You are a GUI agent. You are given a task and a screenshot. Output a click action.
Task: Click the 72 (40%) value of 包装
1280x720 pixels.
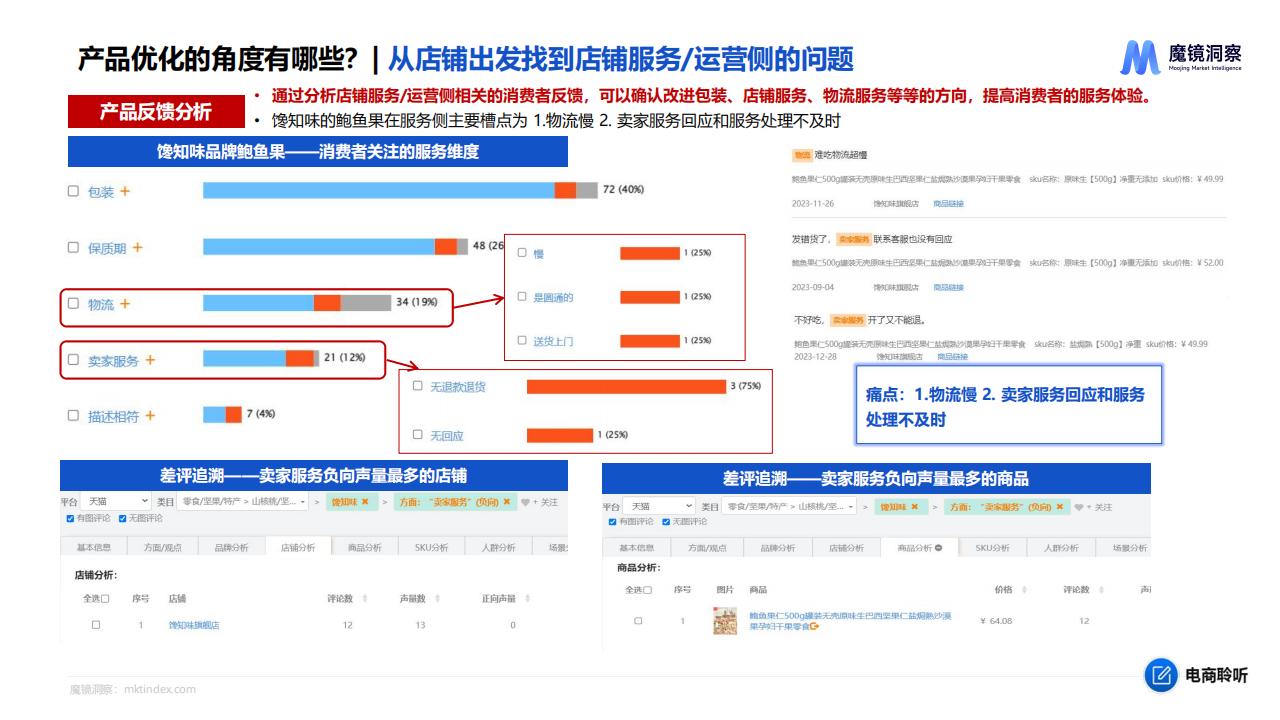tap(623, 190)
